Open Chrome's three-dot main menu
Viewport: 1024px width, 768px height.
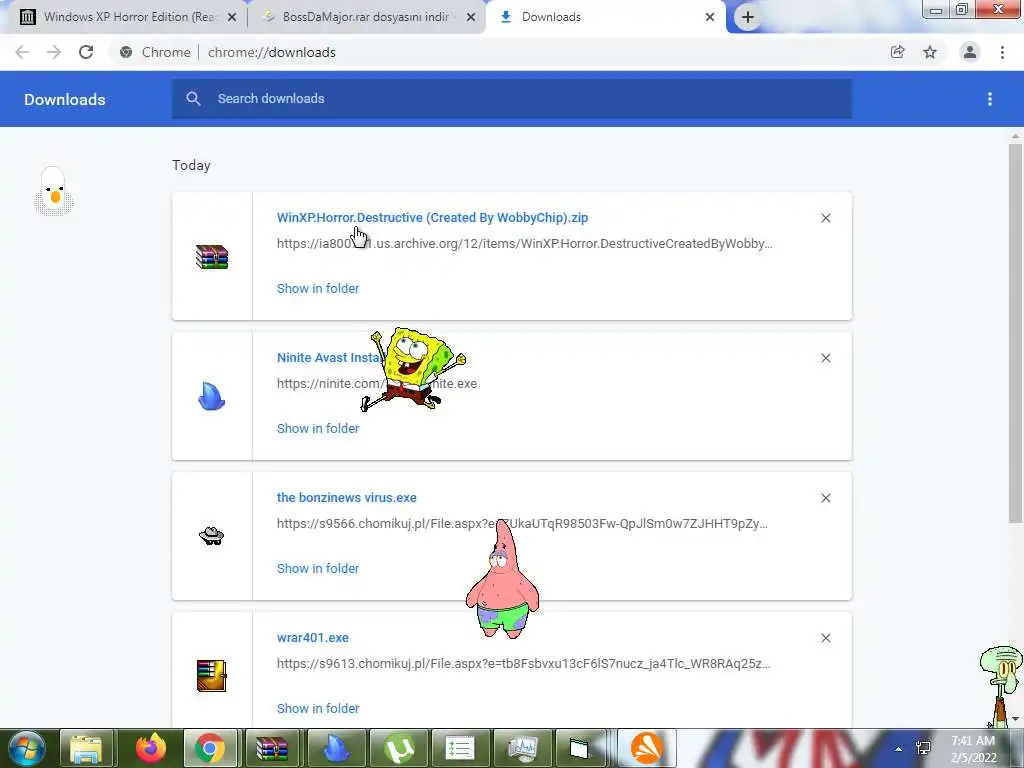click(x=1002, y=52)
